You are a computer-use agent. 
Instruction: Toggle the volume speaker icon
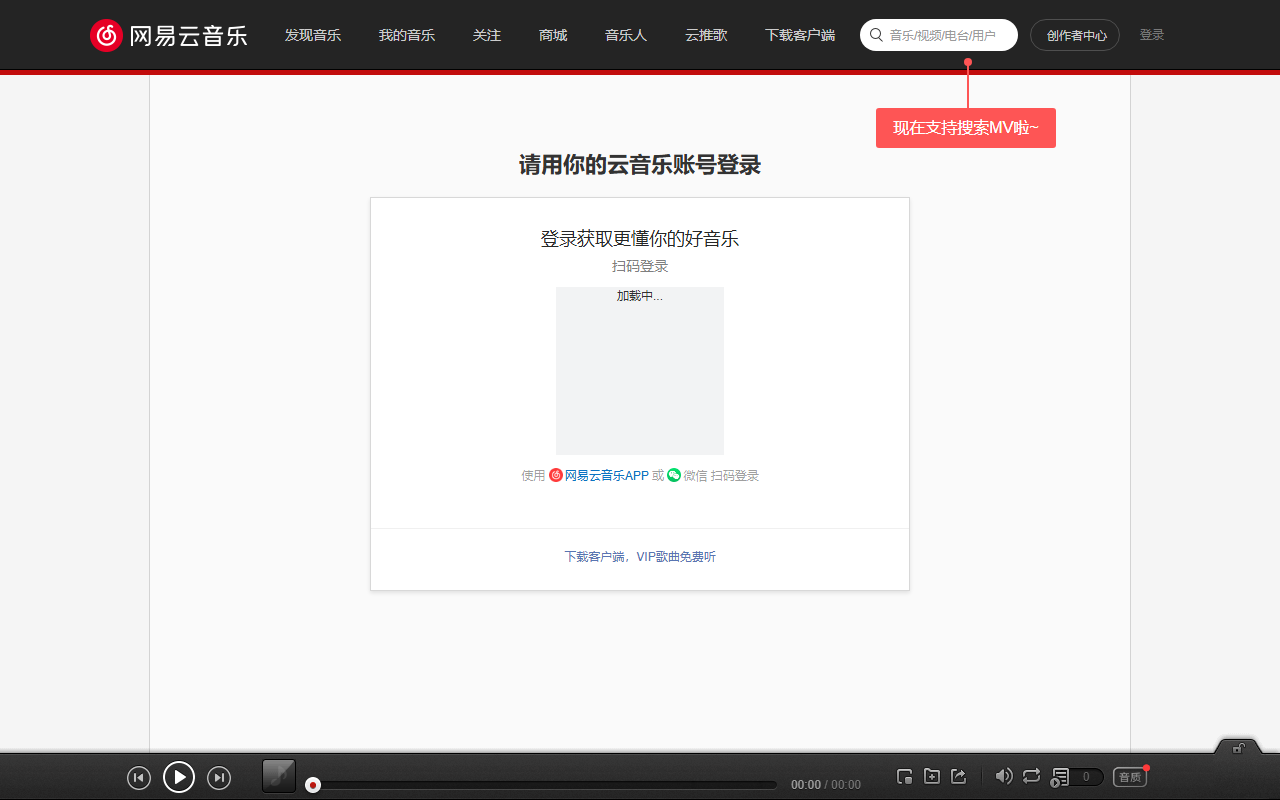click(1004, 776)
